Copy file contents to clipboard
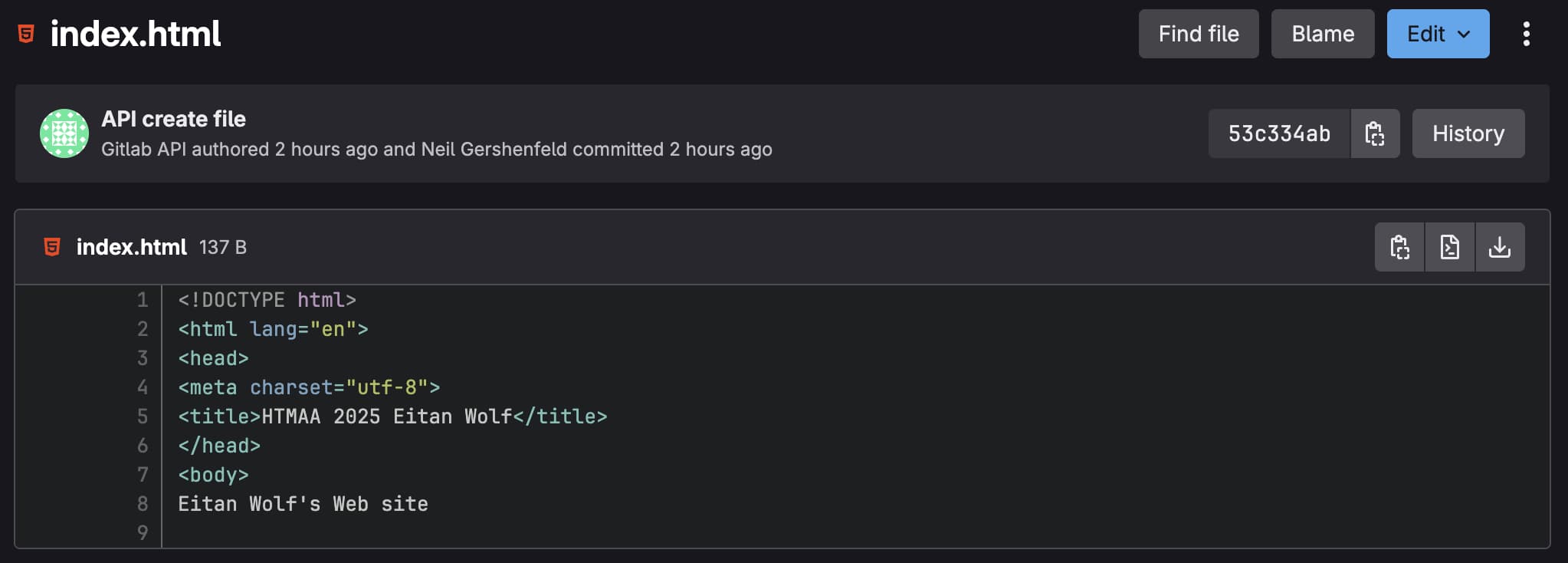The width and height of the screenshot is (1568, 563). 1399,247
